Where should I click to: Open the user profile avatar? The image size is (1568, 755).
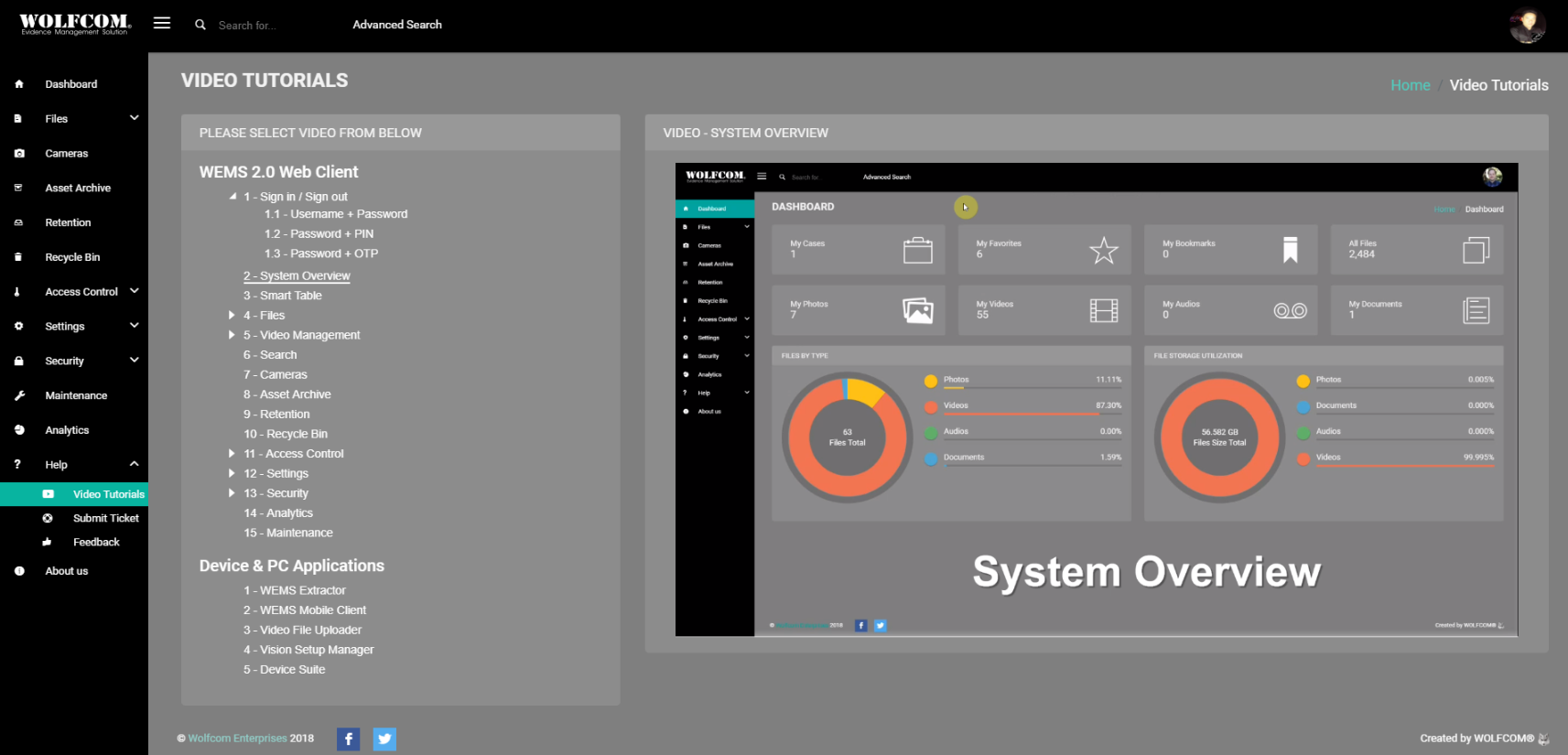tap(1528, 25)
